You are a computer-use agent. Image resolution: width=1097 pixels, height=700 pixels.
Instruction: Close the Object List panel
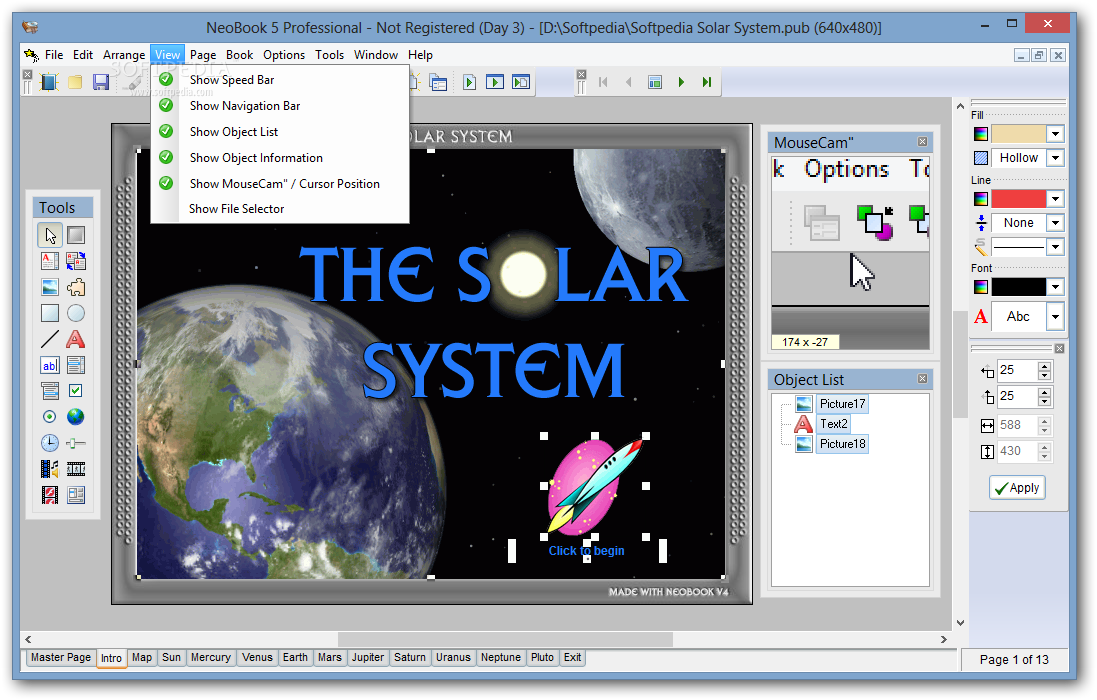pos(923,378)
